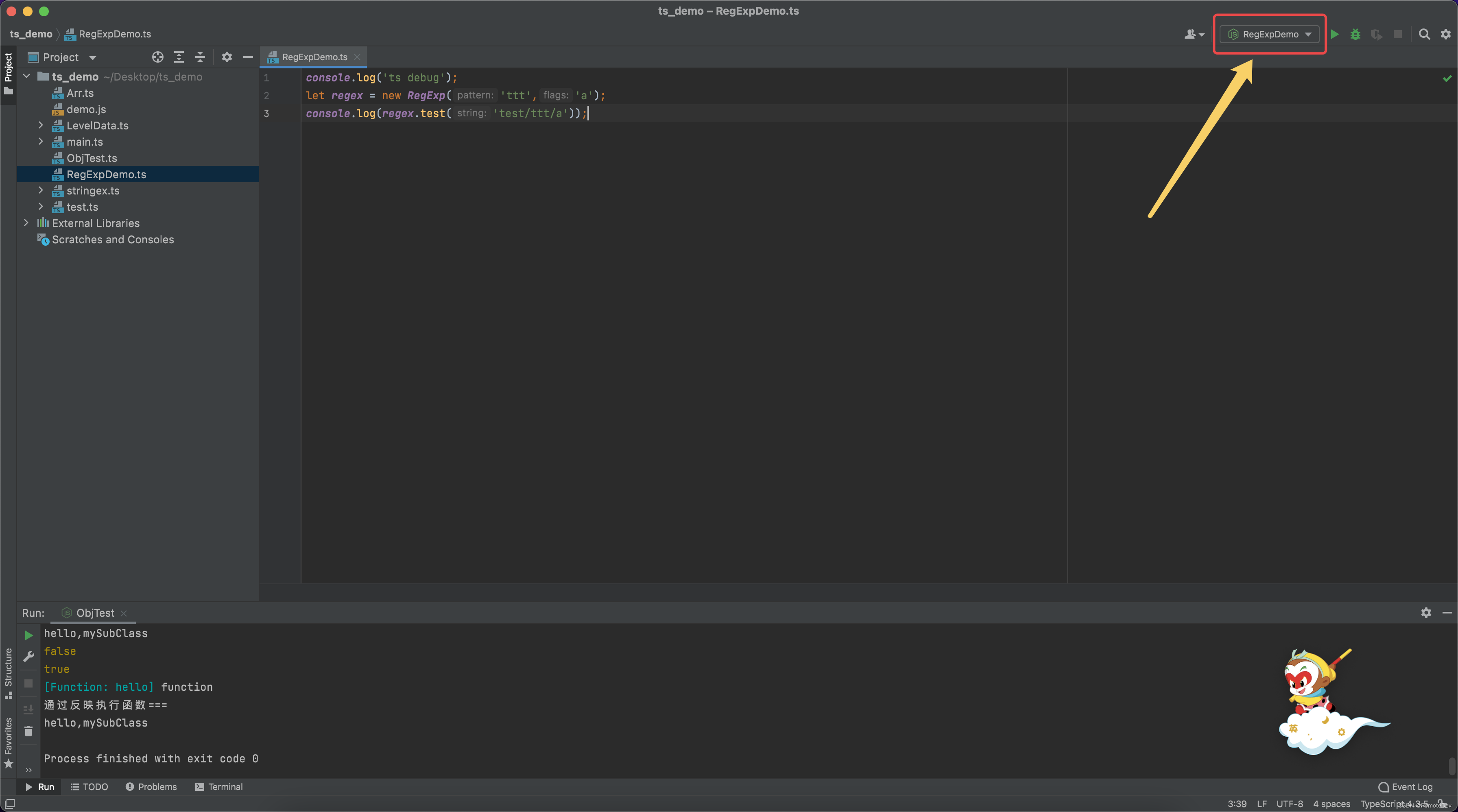Click the Debug bug icon
The width and height of the screenshot is (1458, 812).
[x=1355, y=35]
